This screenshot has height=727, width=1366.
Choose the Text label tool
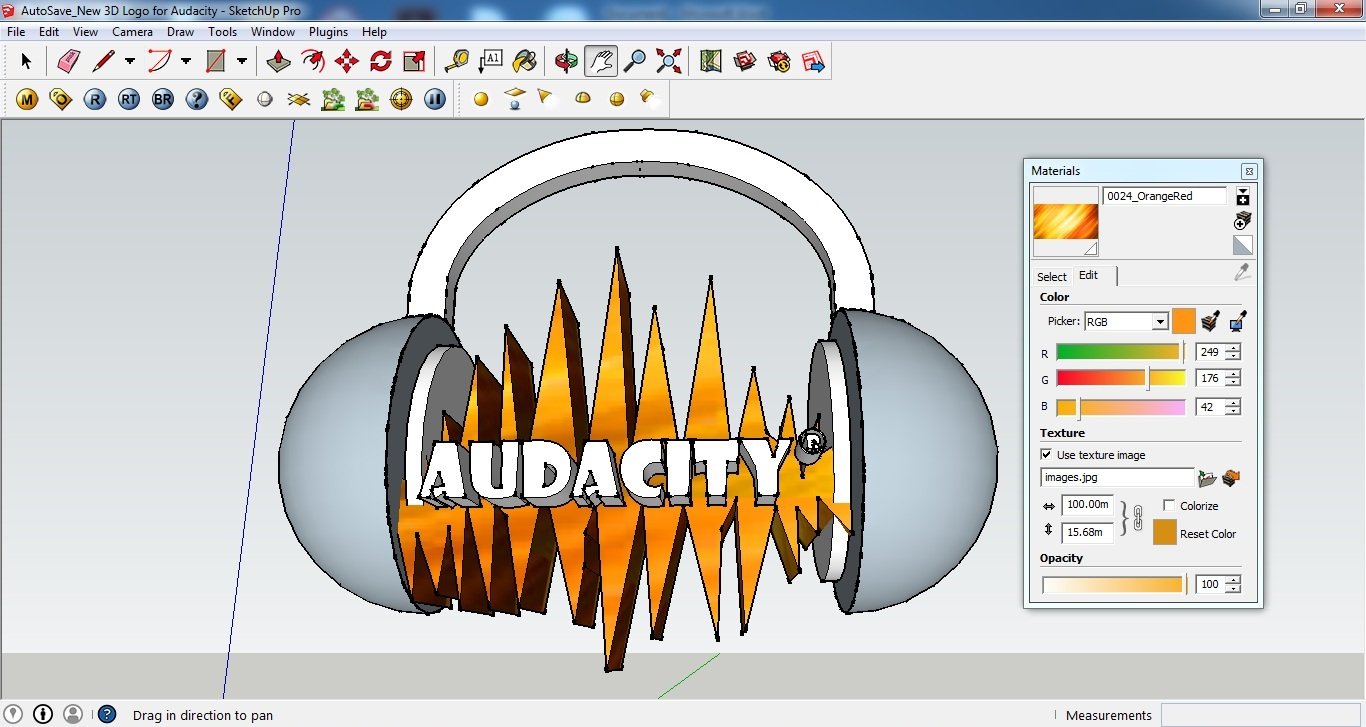(x=491, y=61)
